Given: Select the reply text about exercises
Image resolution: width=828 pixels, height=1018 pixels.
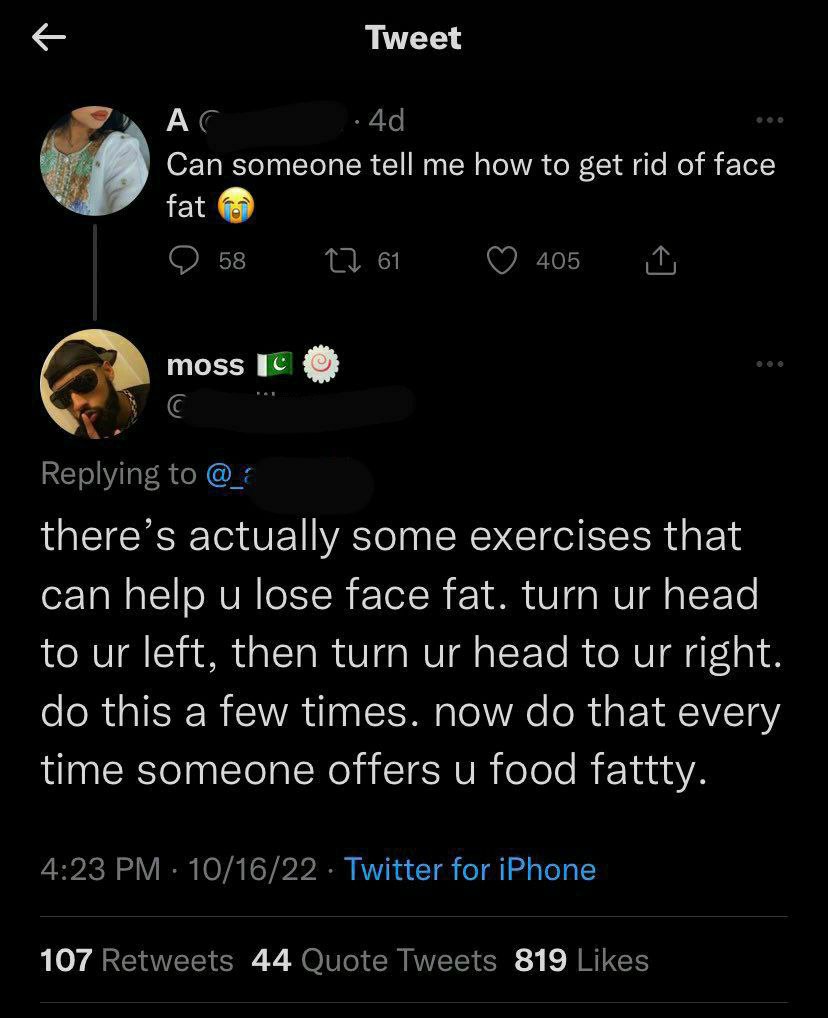Looking at the screenshot, I should coord(411,653).
